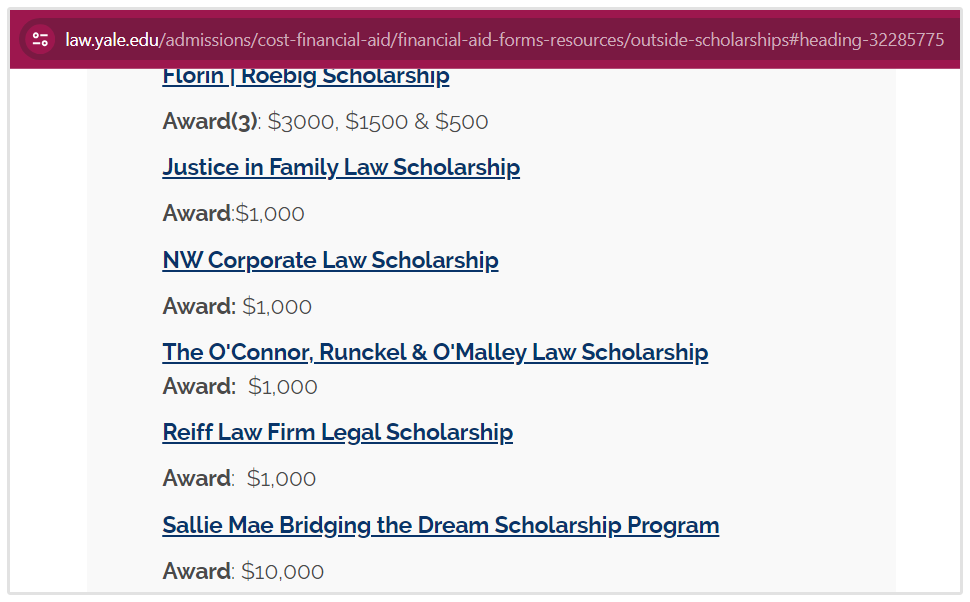970x602 pixels.
Task: Click the $10,000 Sallie Mae award amount
Action: click(283, 572)
